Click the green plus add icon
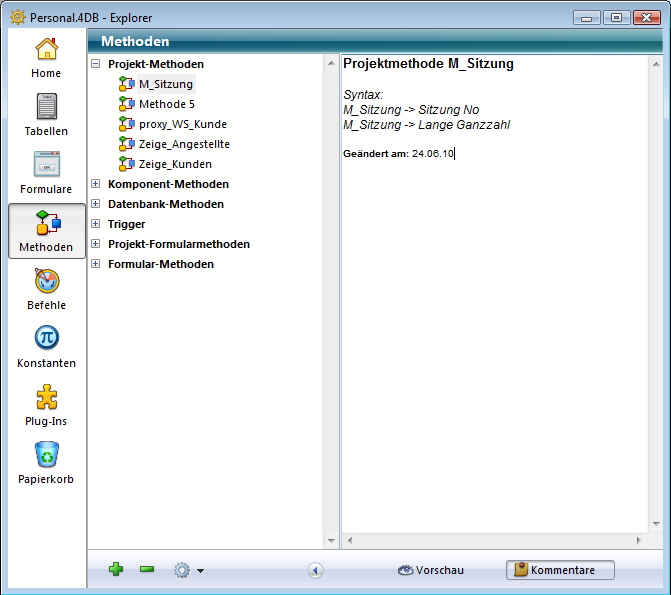 click(x=116, y=570)
